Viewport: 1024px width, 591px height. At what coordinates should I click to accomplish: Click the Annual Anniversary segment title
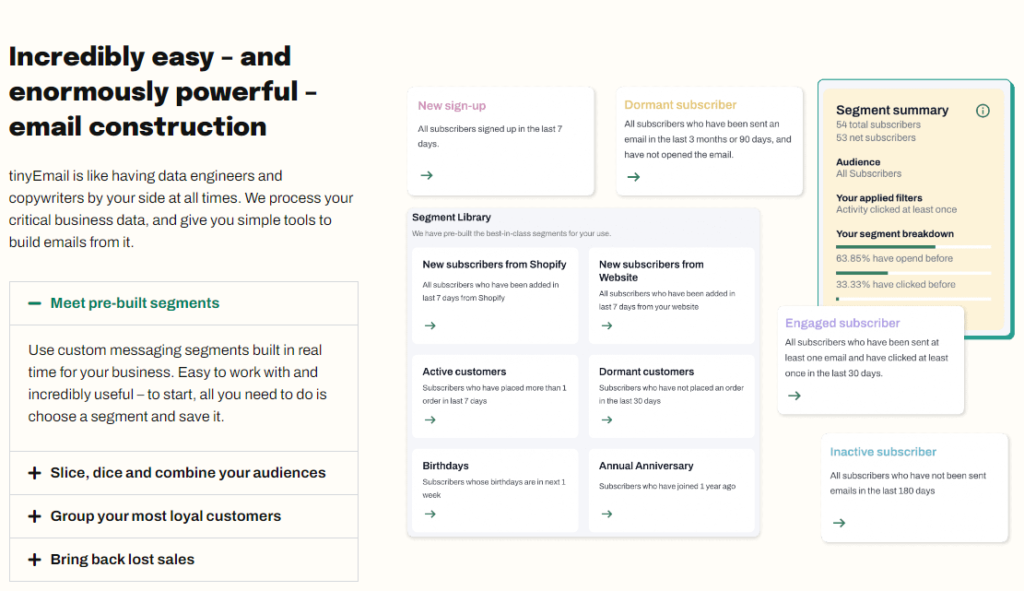[x=646, y=466]
